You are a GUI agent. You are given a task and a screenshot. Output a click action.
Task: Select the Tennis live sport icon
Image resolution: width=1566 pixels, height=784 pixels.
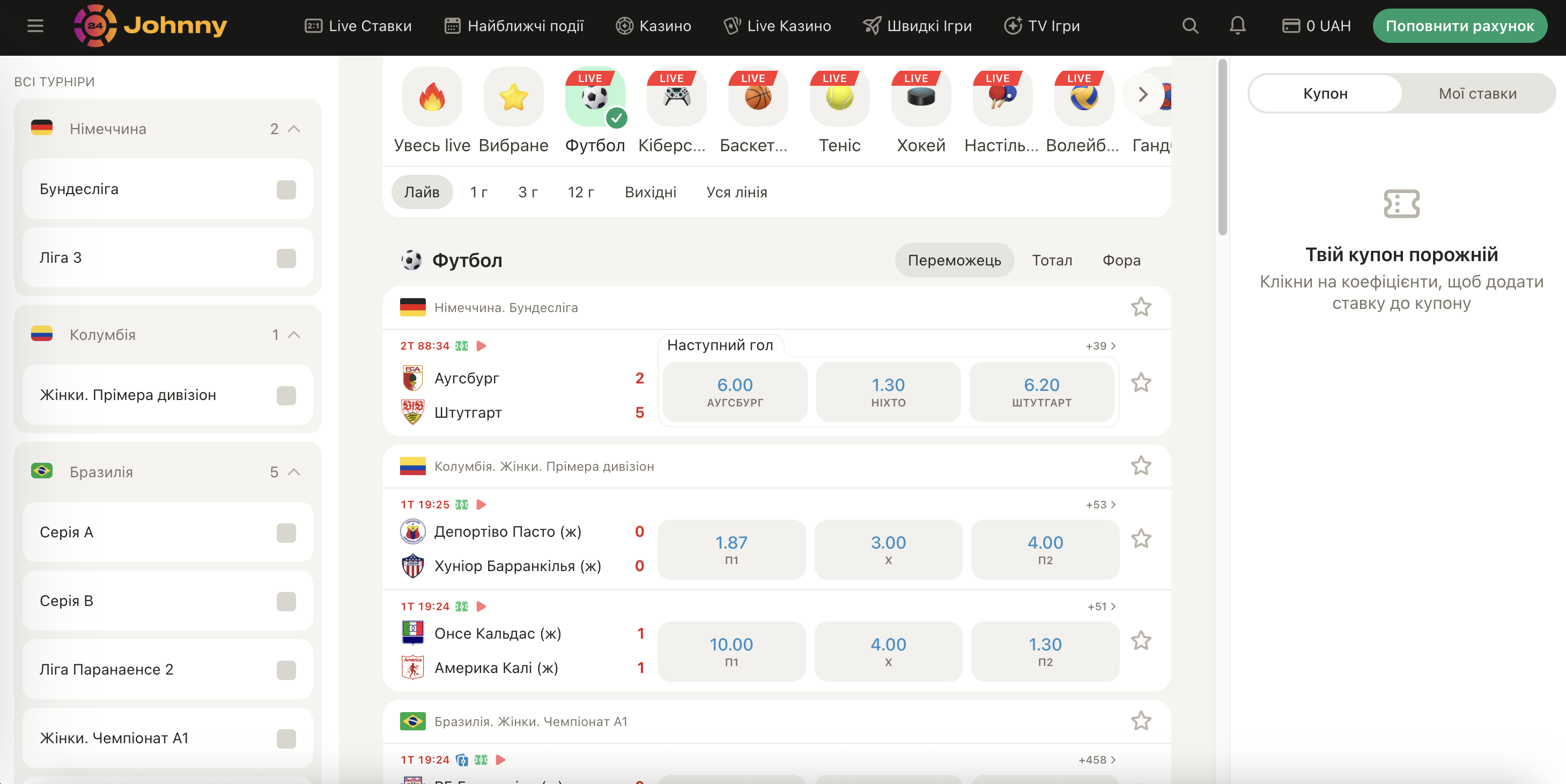point(839,97)
